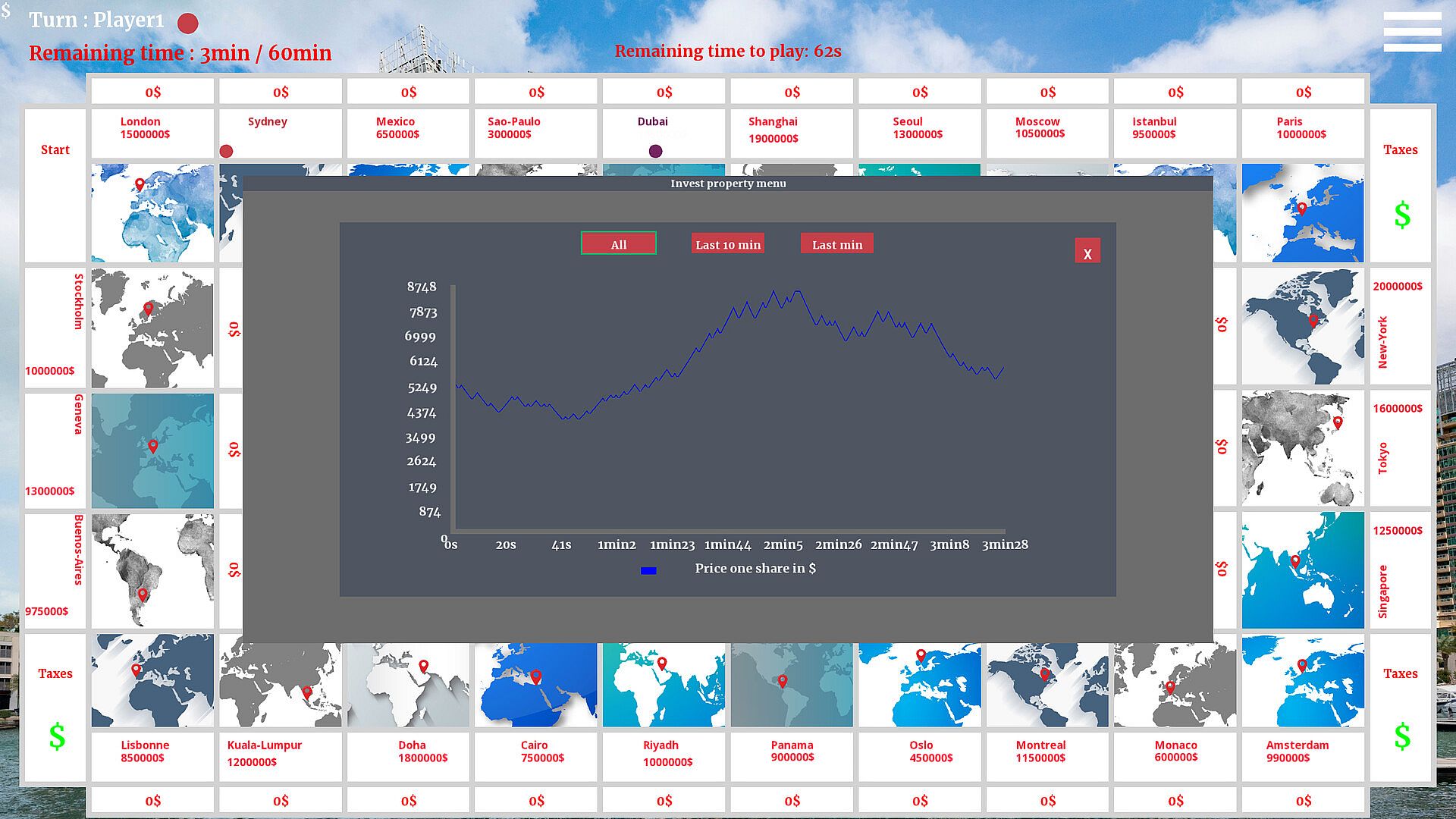This screenshot has height=819, width=1456.
Task: Click the Singapore map thumbnail
Action: (1302, 570)
